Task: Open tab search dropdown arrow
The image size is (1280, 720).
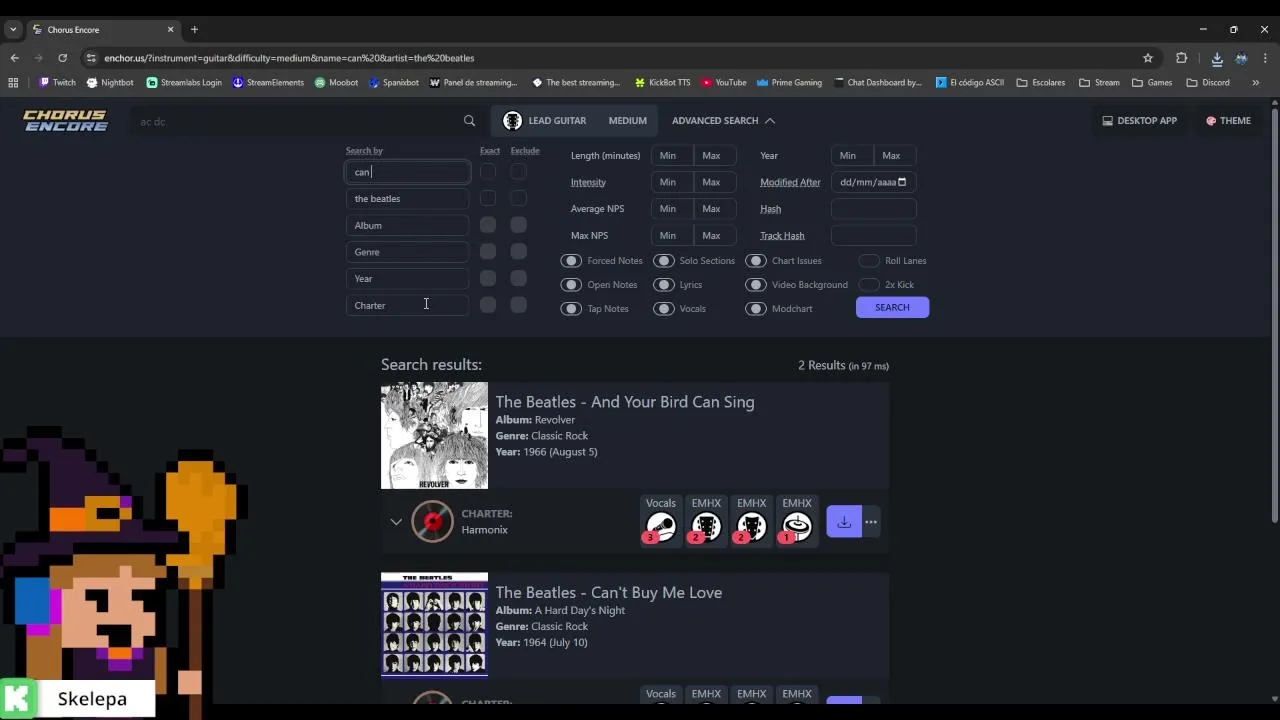Action: [x=13, y=29]
